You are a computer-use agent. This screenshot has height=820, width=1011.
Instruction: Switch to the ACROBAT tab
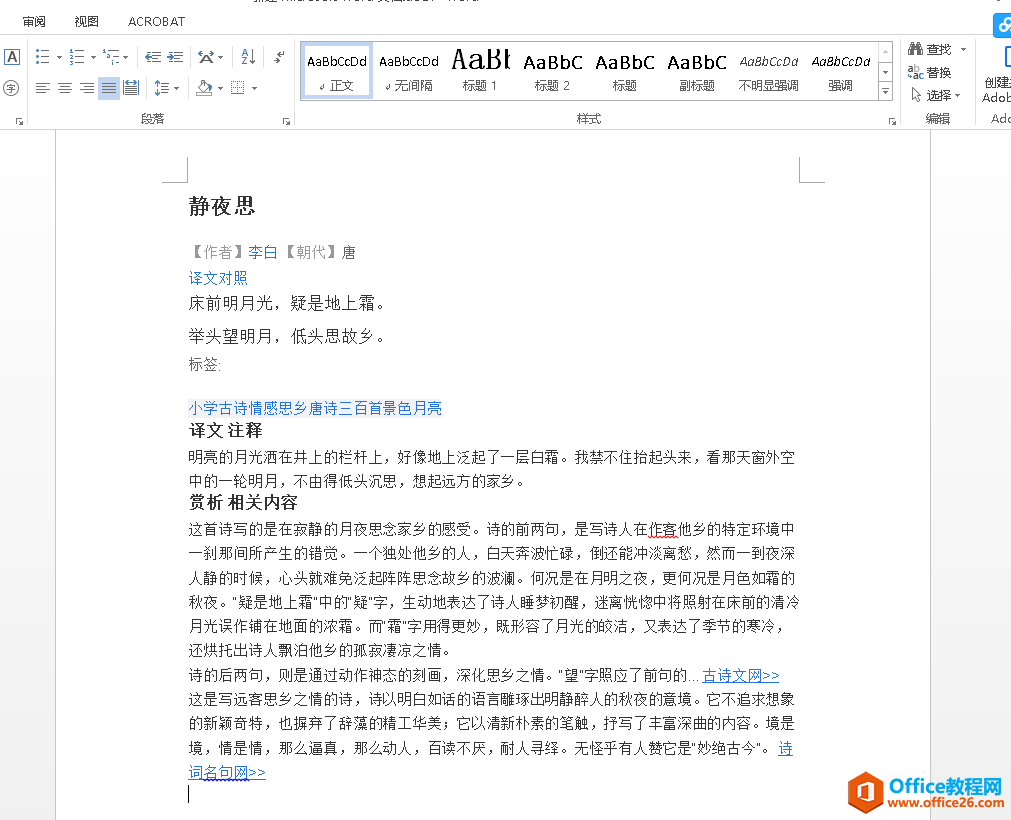pyautogui.click(x=157, y=21)
